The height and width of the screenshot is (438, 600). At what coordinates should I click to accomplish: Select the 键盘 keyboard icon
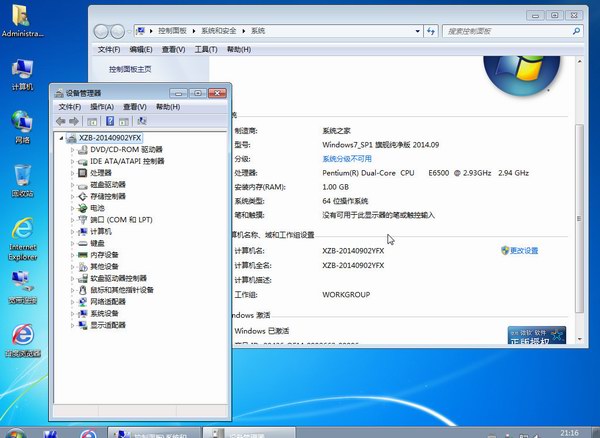point(83,243)
